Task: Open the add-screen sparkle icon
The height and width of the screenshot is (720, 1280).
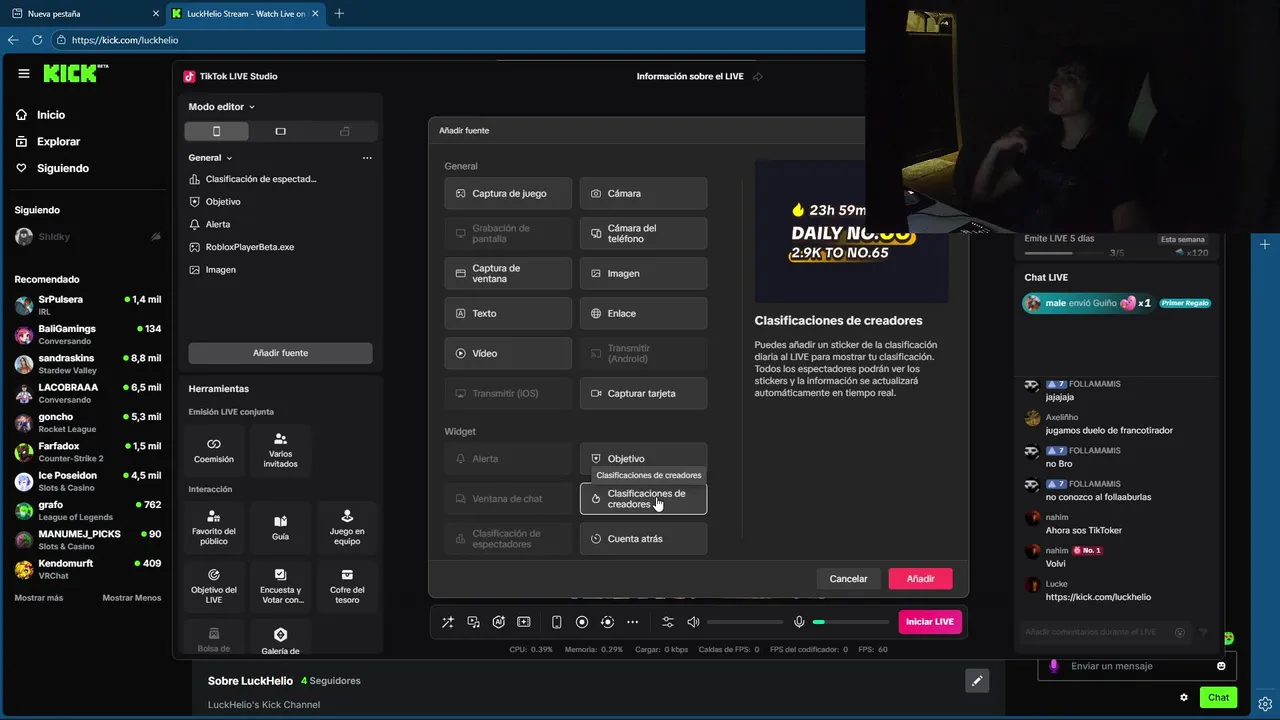Action: click(523, 622)
